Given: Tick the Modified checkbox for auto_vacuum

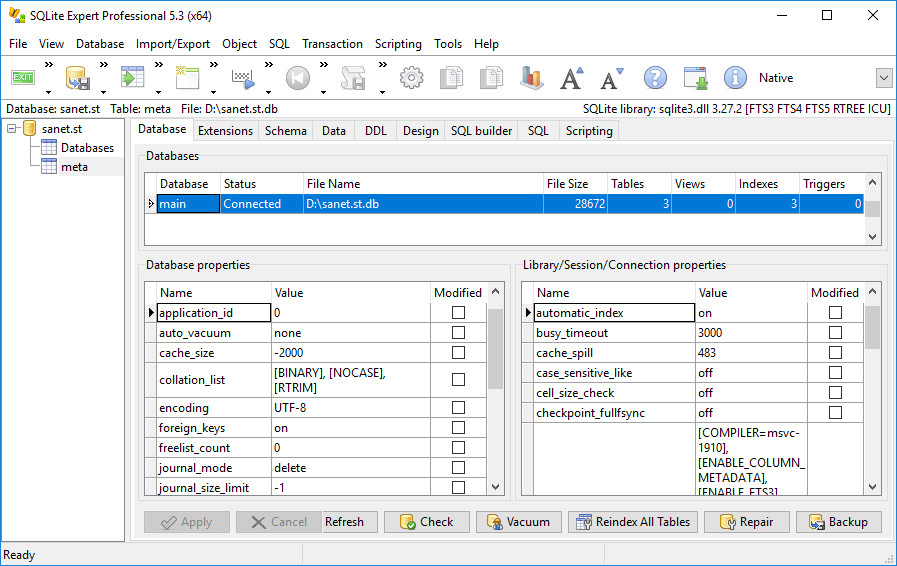Looking at the screenshot, I should click(458, 333).
